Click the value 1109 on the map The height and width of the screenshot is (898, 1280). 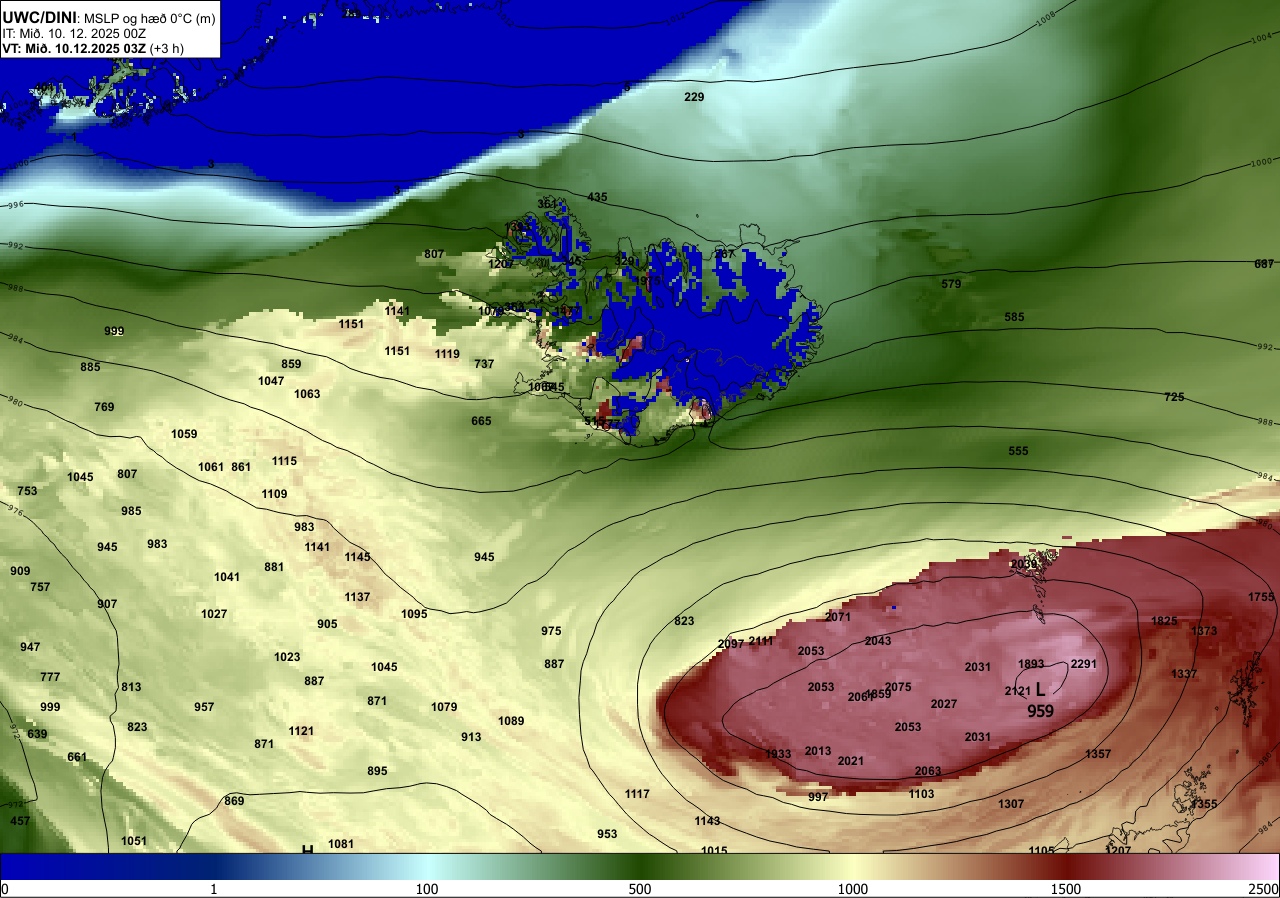274,494
